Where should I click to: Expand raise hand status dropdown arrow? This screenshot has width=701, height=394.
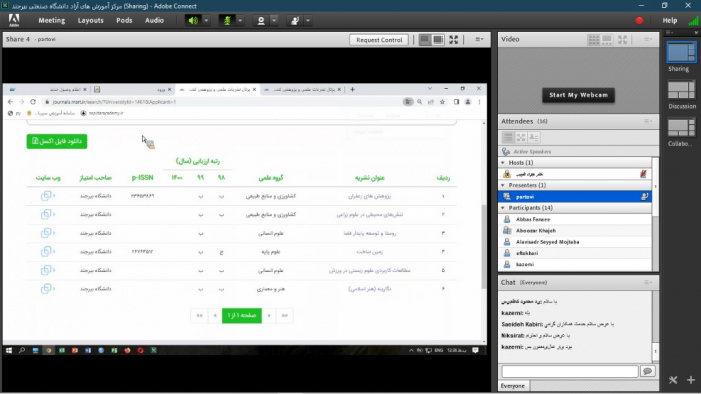click(308, 21)
